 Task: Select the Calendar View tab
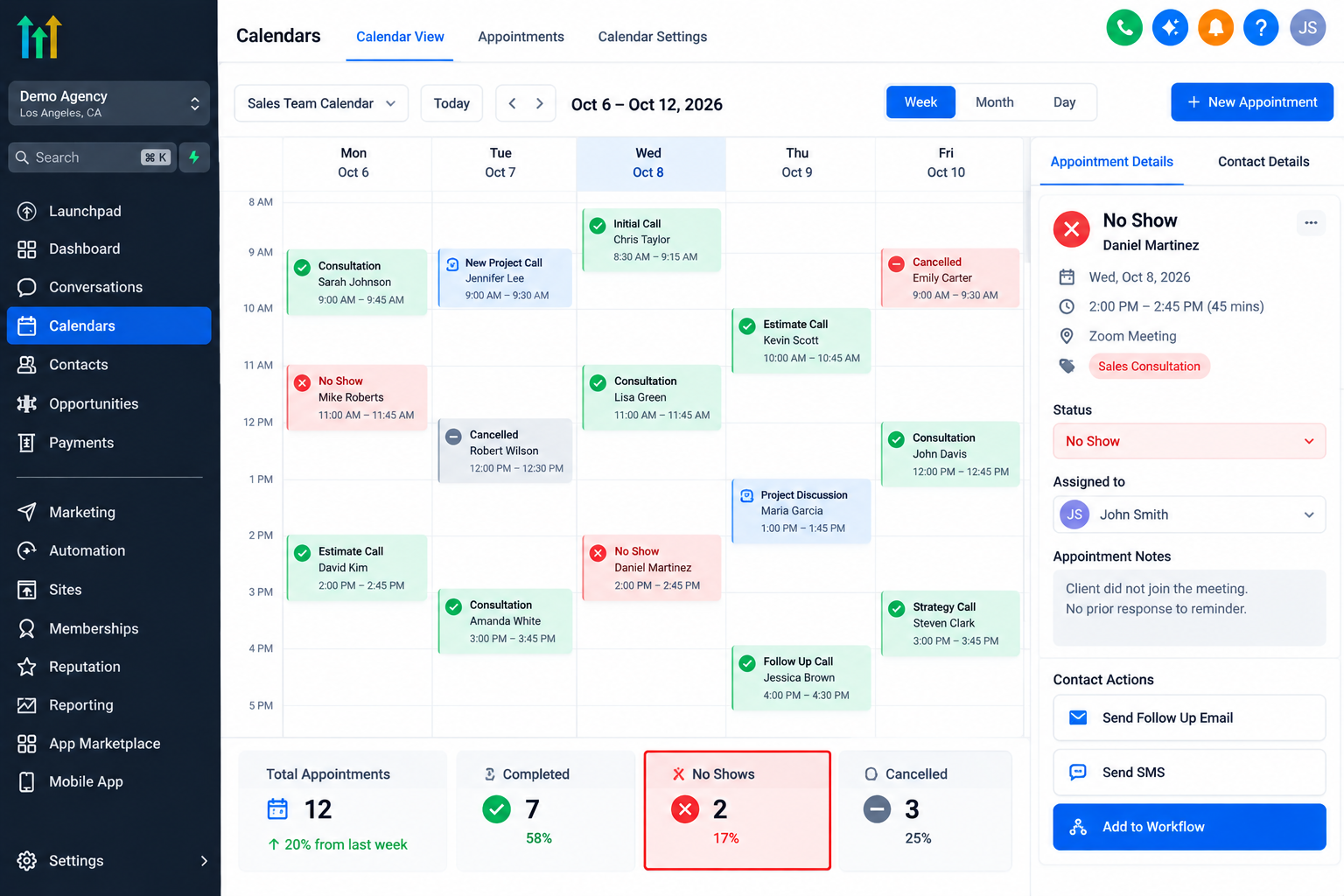400,37
